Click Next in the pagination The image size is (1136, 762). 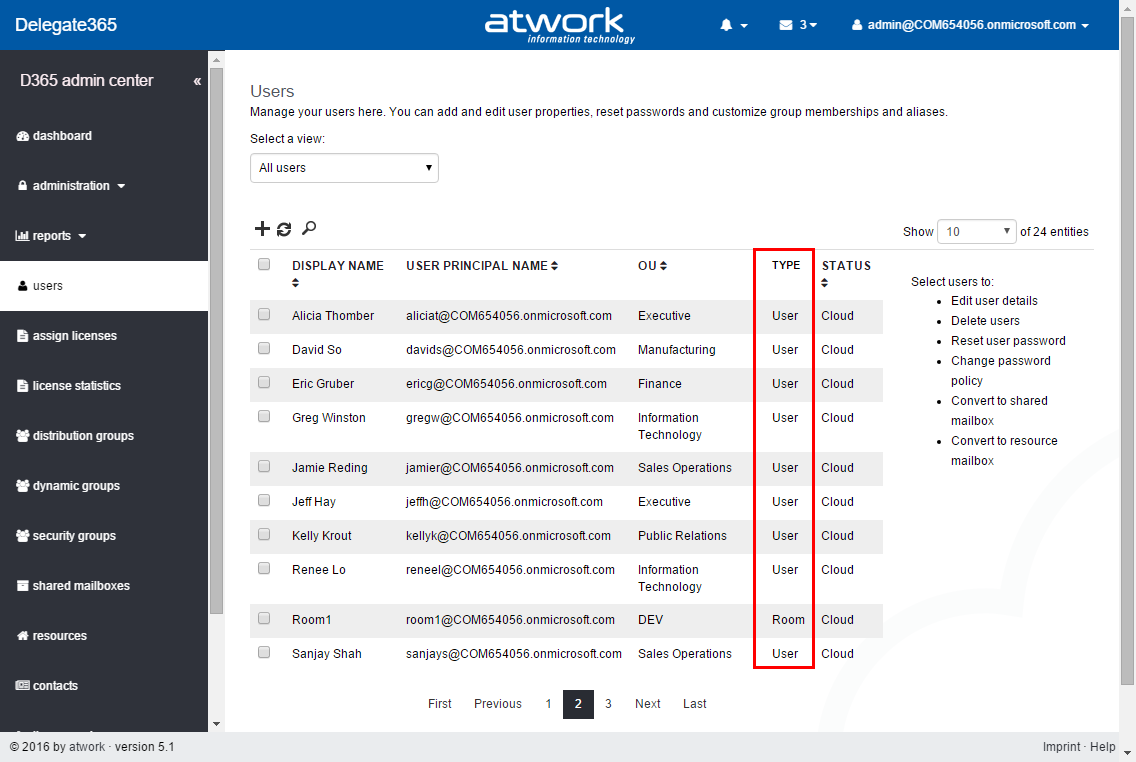(x=647, y=704)
